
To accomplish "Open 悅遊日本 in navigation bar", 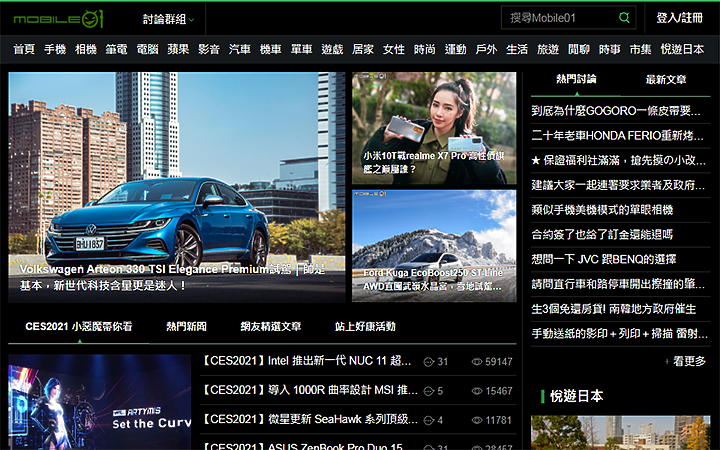I will tap(682, 49).
